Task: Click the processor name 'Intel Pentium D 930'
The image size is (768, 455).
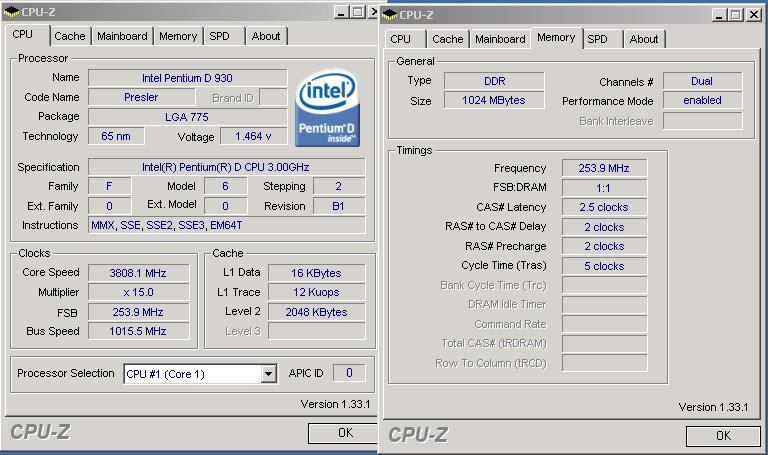Action: point(188,78)
